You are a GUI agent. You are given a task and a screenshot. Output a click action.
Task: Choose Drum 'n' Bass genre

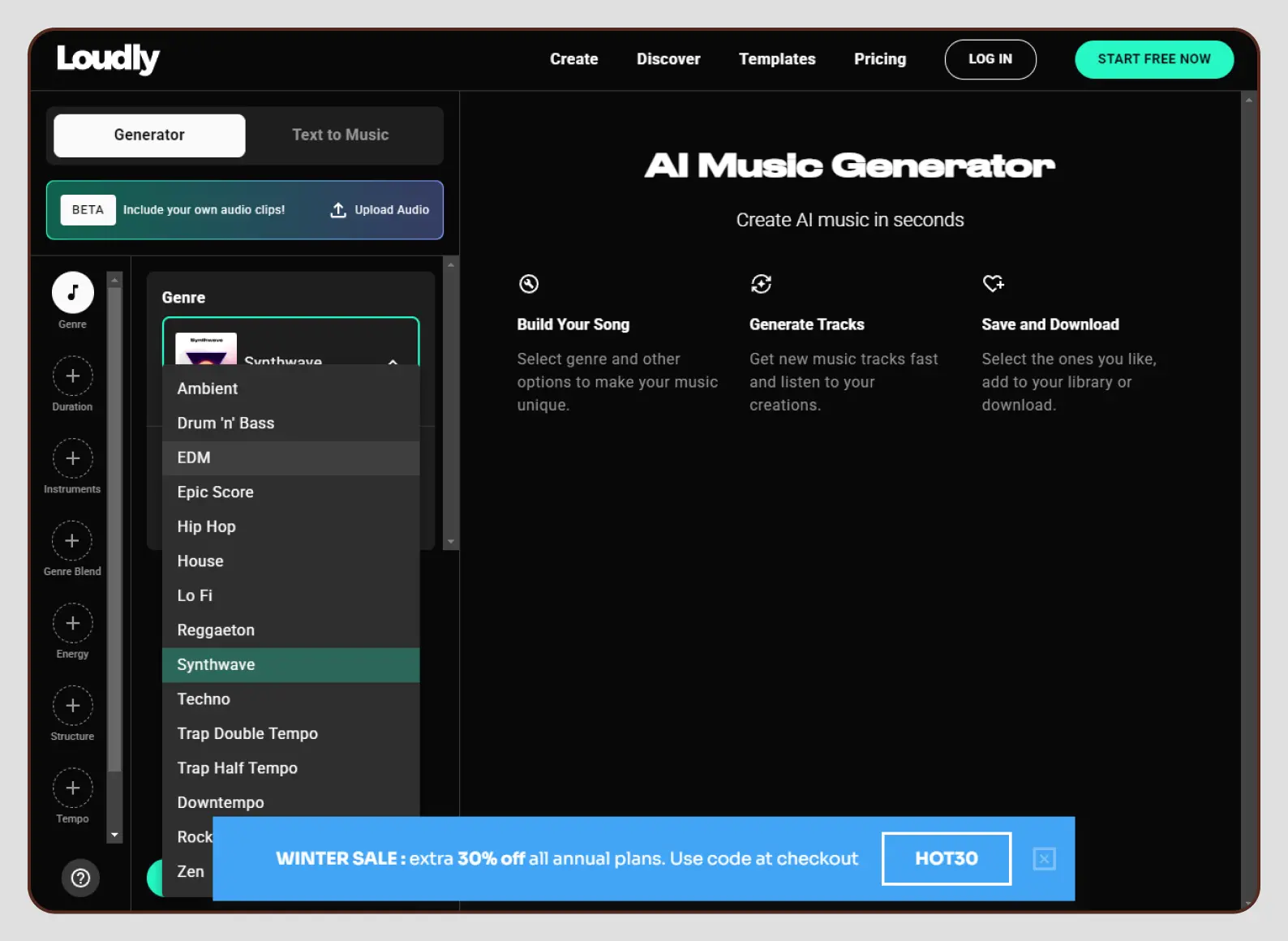pos(290,423)
